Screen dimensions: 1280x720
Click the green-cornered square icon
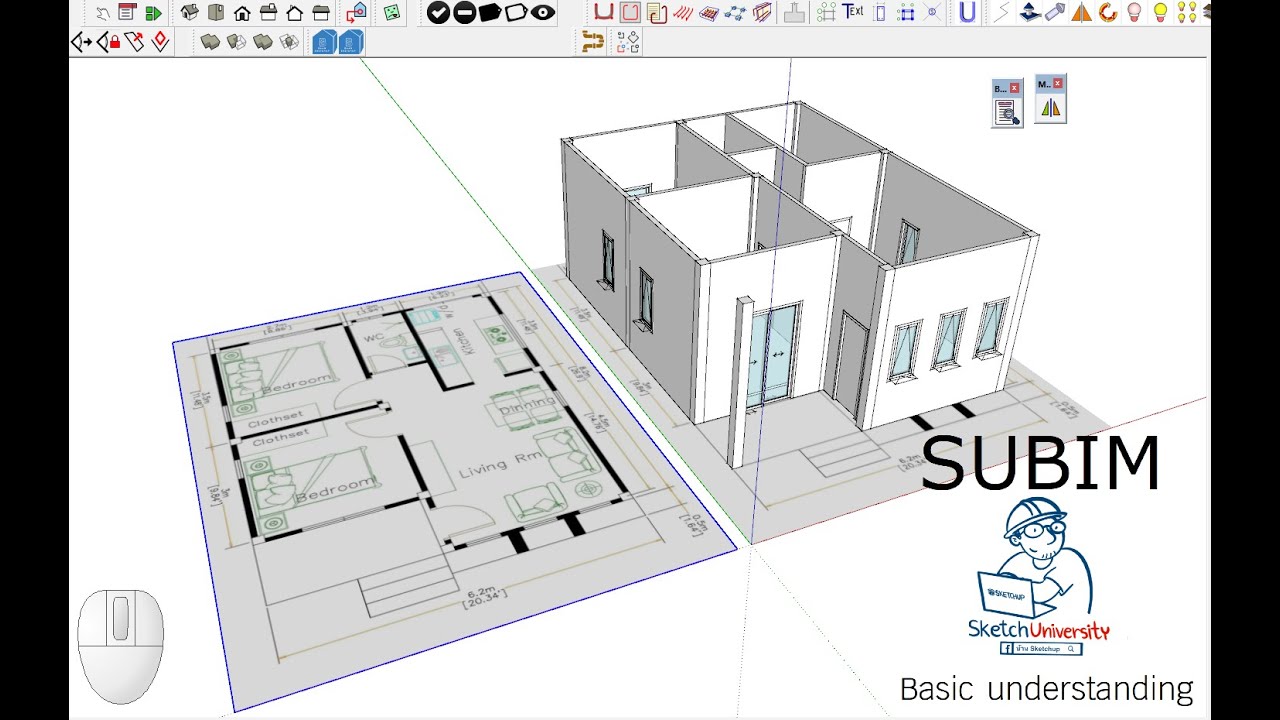click(826, 13)
